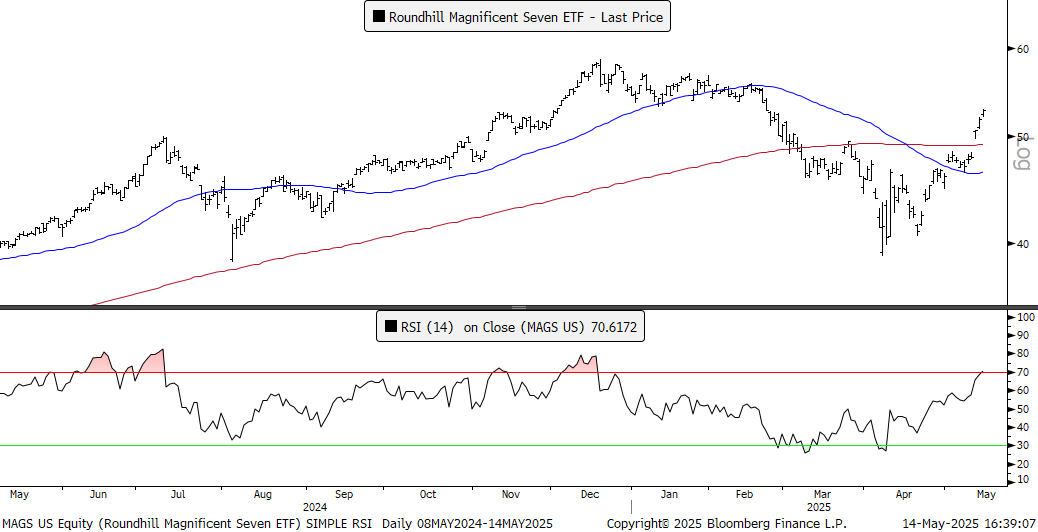
Task: Click the black square in the Last Price legend
Action: point(379,17)
